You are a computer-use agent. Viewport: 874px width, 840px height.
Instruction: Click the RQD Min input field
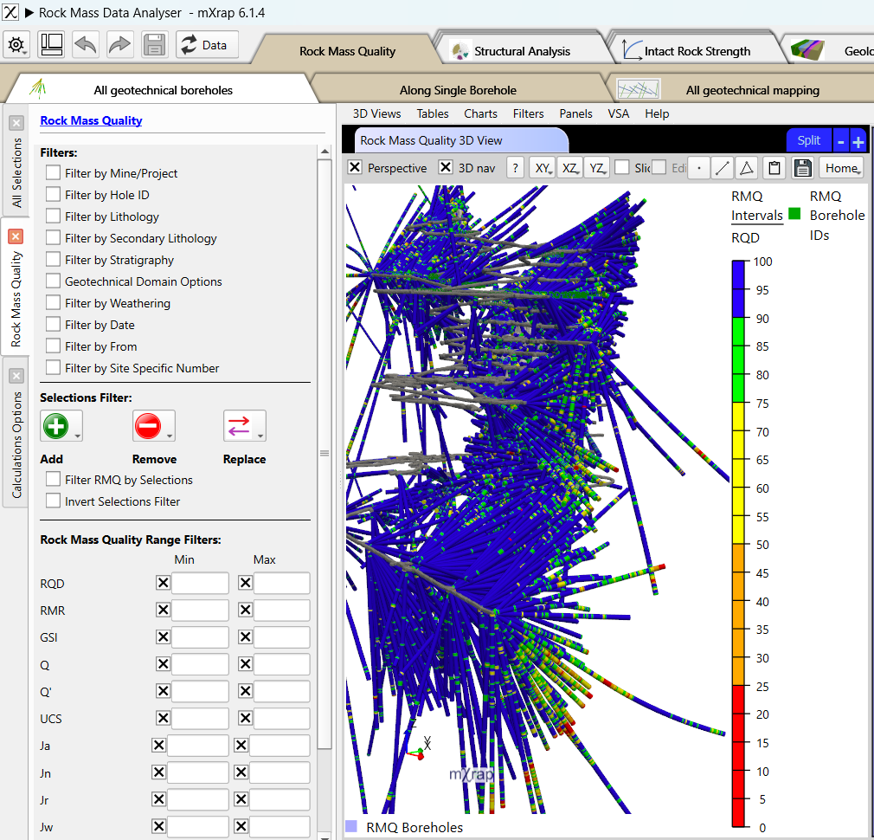[200, 584]
